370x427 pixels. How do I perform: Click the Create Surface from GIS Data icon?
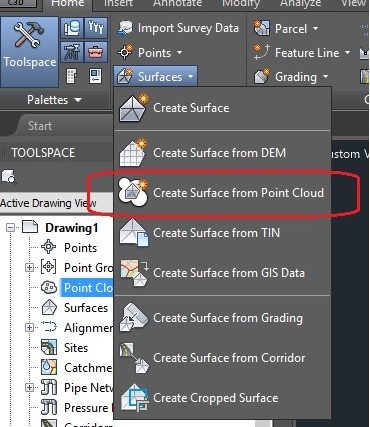click(x=134, y=273)
